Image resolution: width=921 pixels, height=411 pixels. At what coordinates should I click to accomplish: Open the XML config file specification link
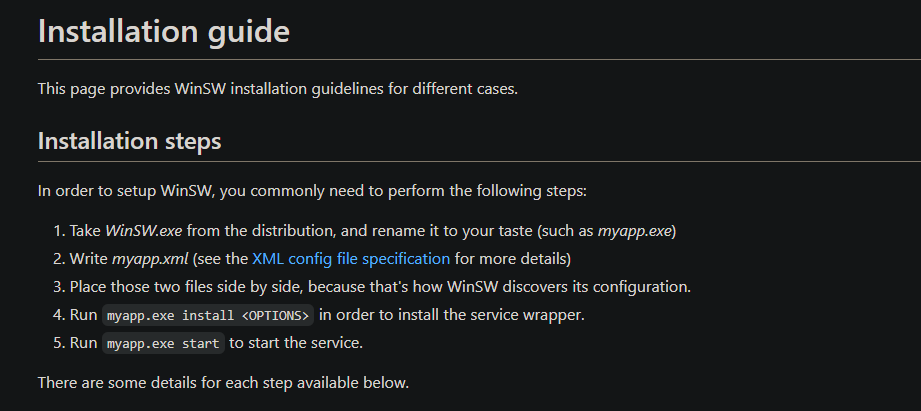pos(351,259)
